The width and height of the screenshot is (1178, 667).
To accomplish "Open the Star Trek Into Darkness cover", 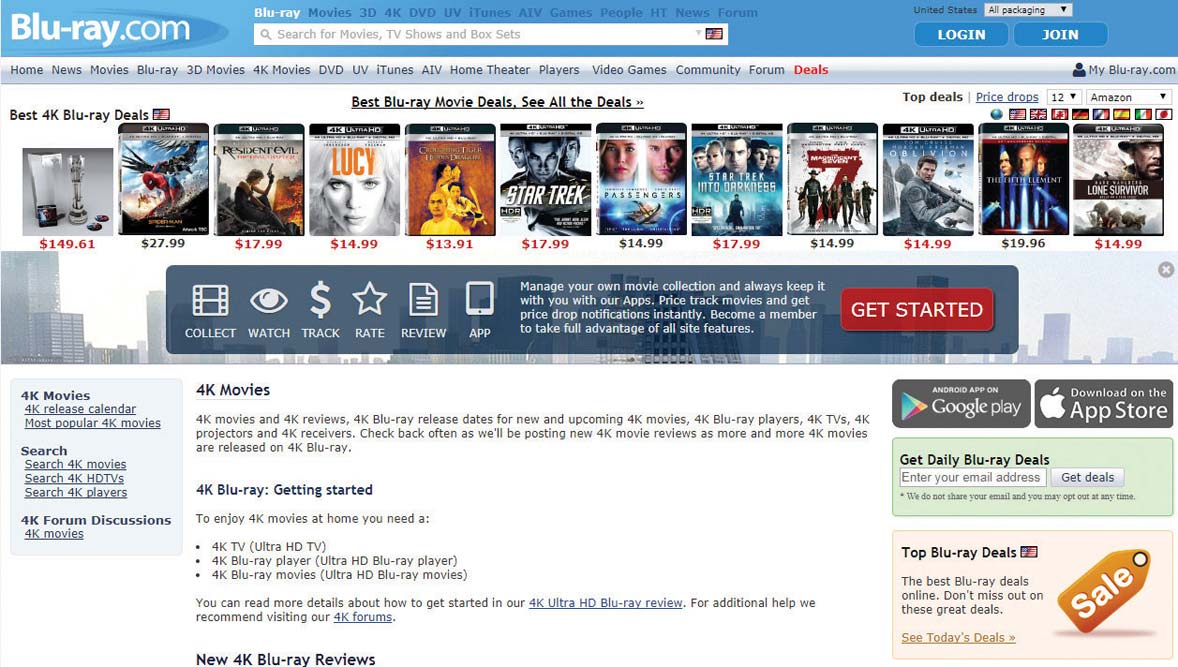I will [736, 180].
